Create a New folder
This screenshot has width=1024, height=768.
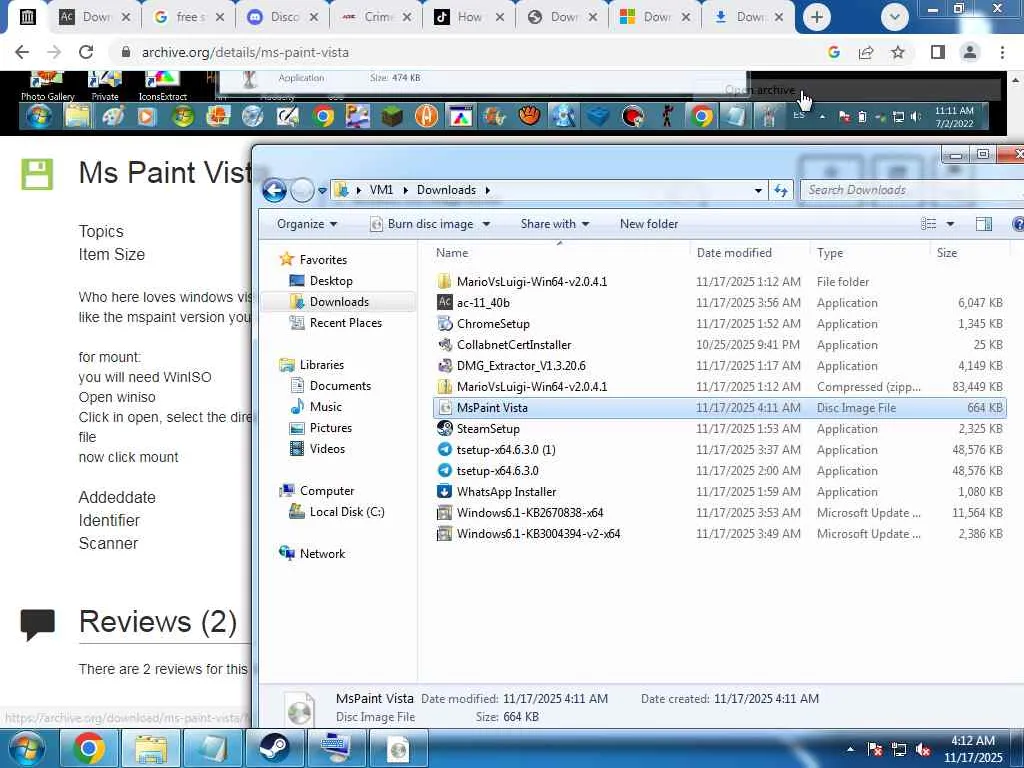click(648, 224)
